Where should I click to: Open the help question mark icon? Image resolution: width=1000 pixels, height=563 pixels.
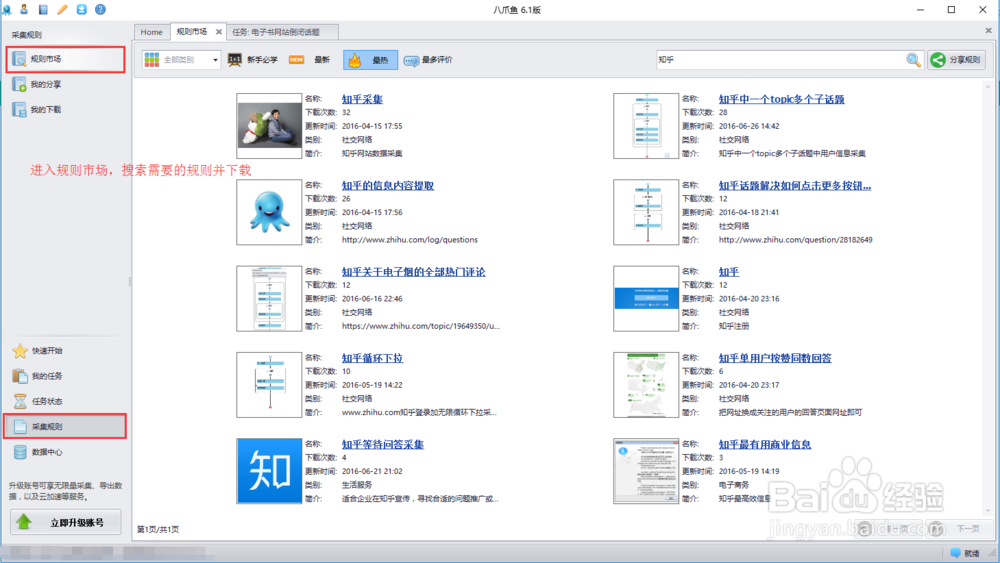pyautogui.click(x=100, y=9)
